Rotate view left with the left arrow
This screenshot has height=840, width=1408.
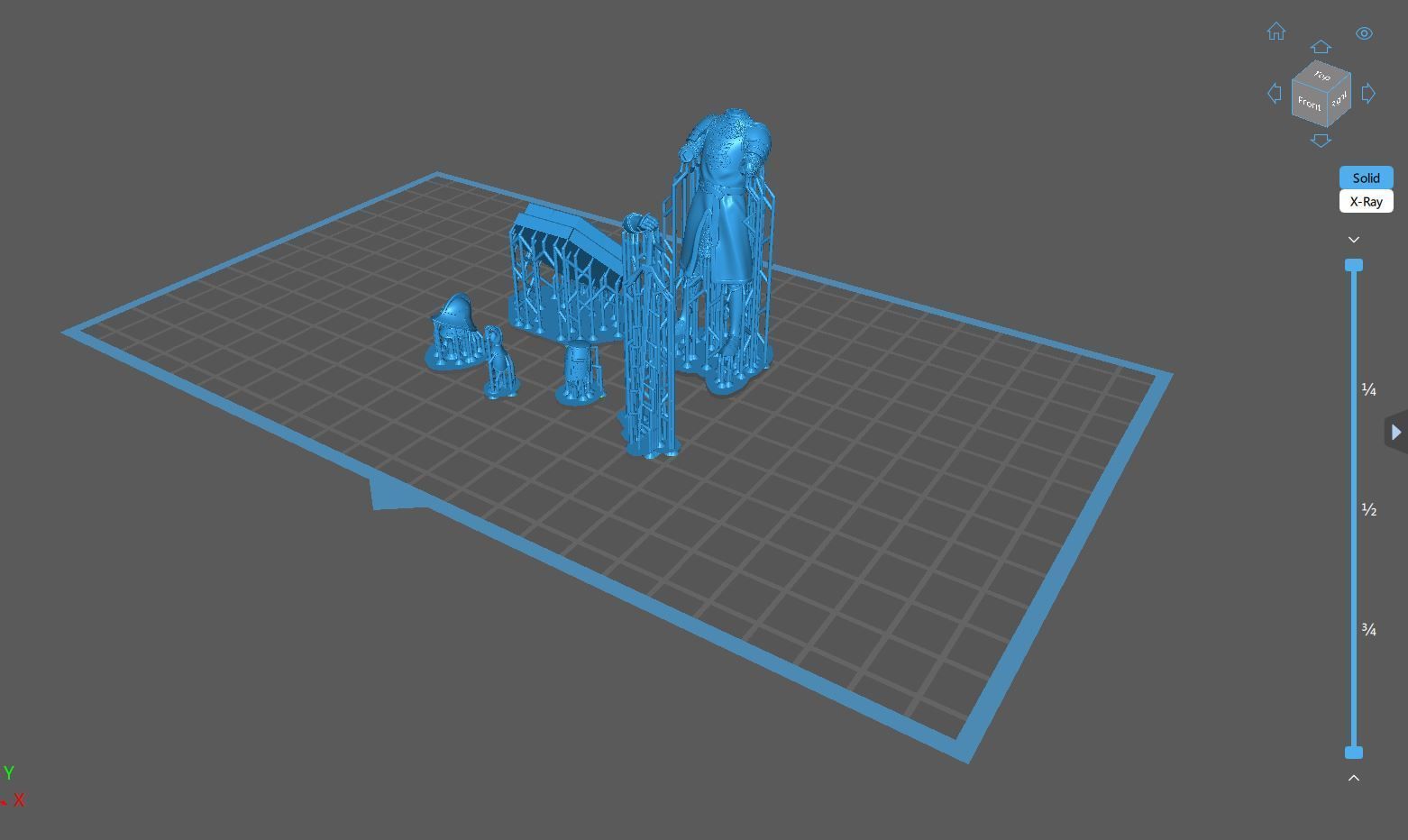coord(1275,93)
